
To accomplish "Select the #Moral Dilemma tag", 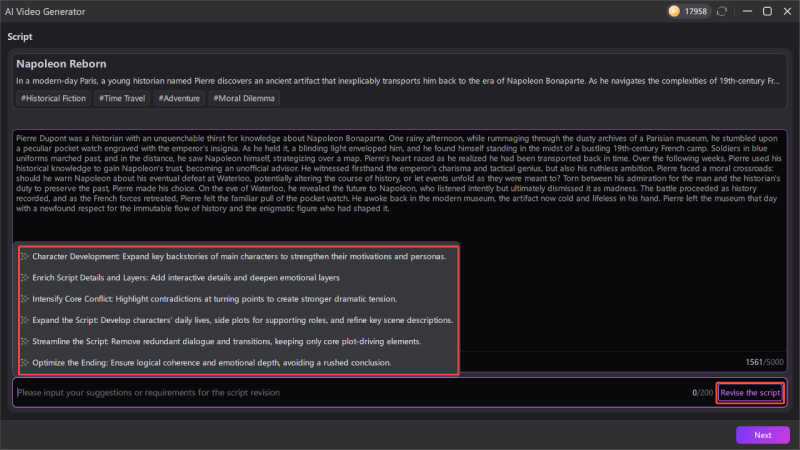I will [244, 98].
